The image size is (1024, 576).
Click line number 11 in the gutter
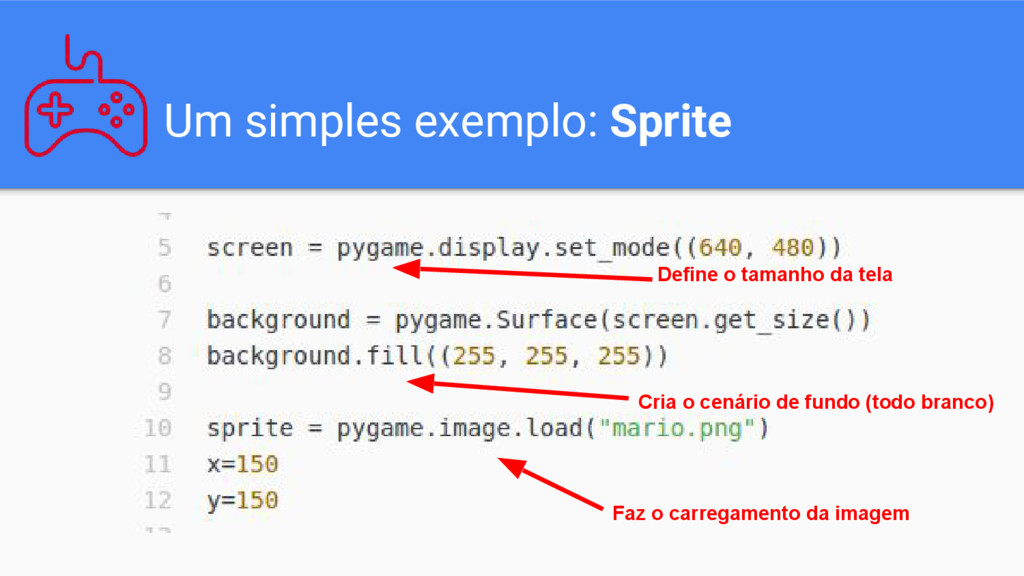click(157, 464)
